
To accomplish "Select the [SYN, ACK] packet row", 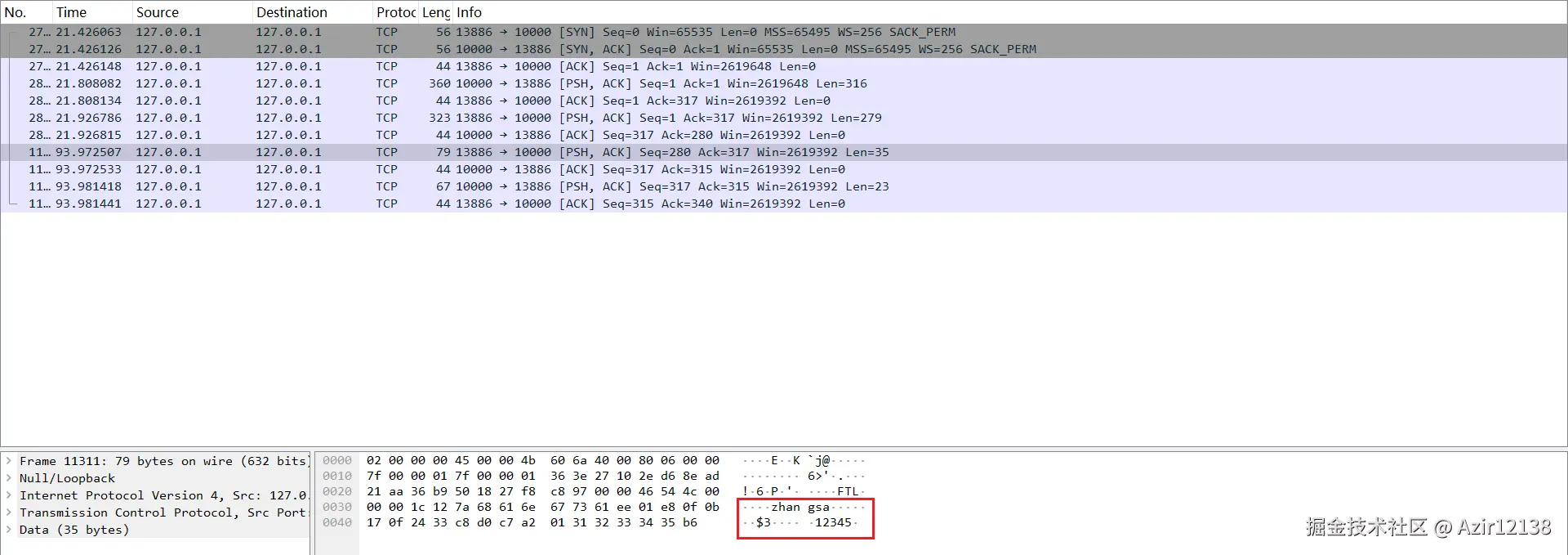I will 784,49.
